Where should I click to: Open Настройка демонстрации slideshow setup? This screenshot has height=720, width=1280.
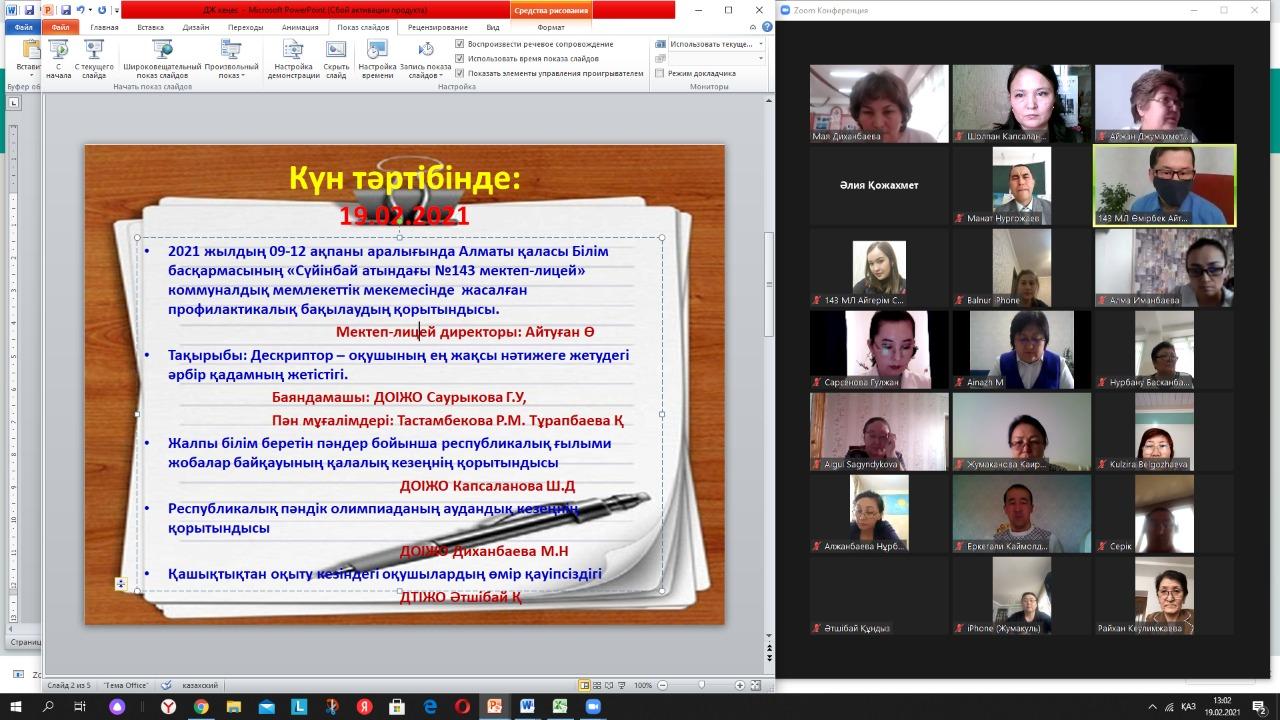(x=293, y=58)
